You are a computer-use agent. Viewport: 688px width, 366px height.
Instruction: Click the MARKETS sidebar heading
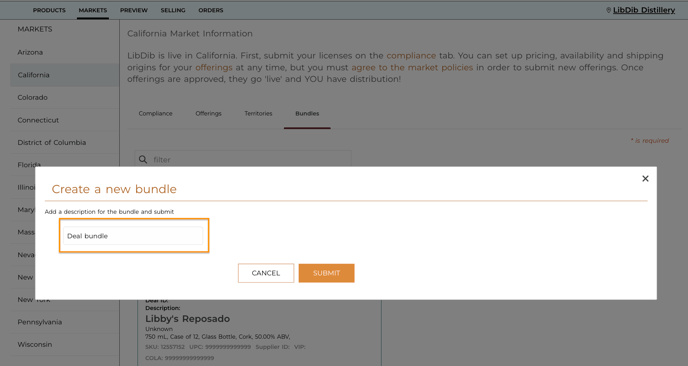point(35,29)
